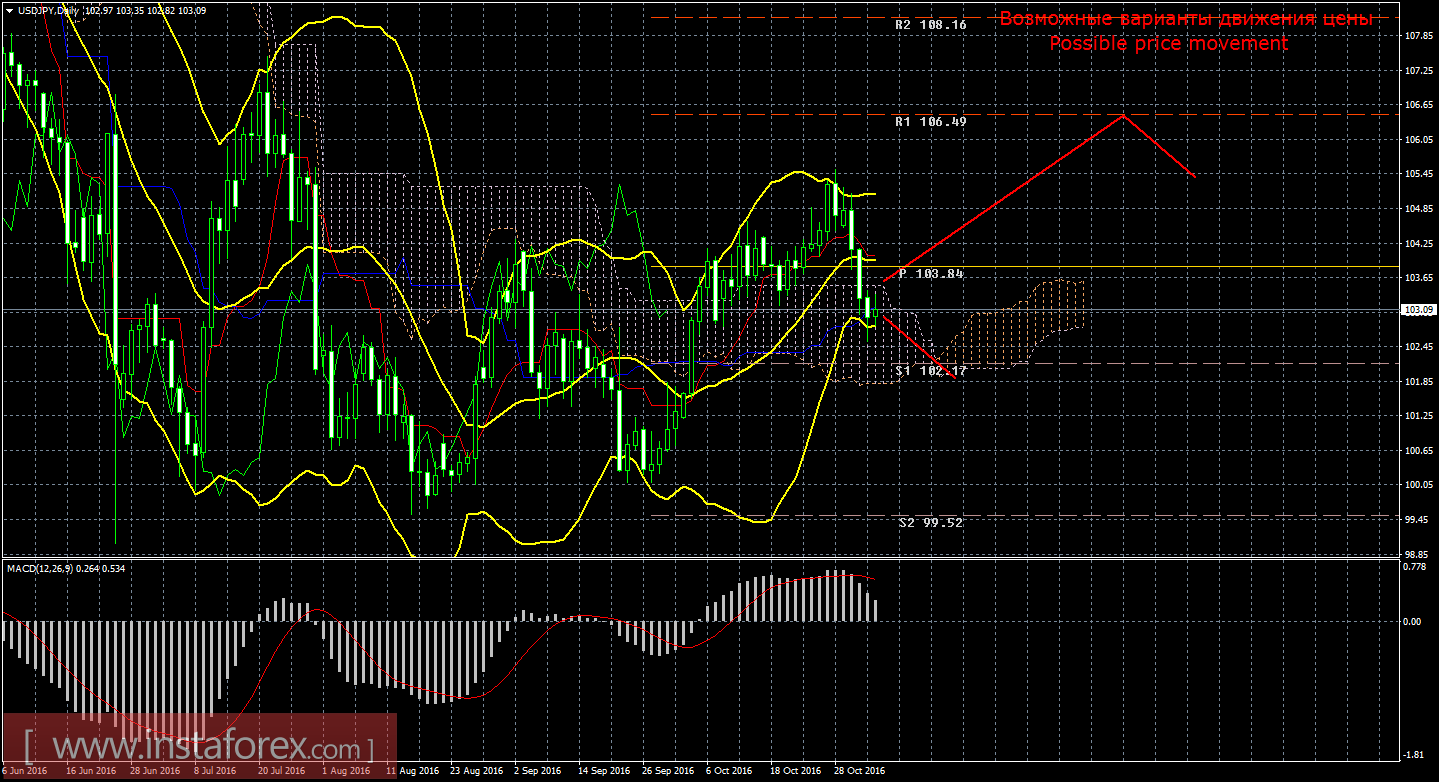Open the chart menu triangle beside USDJPY
Screen dimensions: 1439x782
tap(9, 10)
